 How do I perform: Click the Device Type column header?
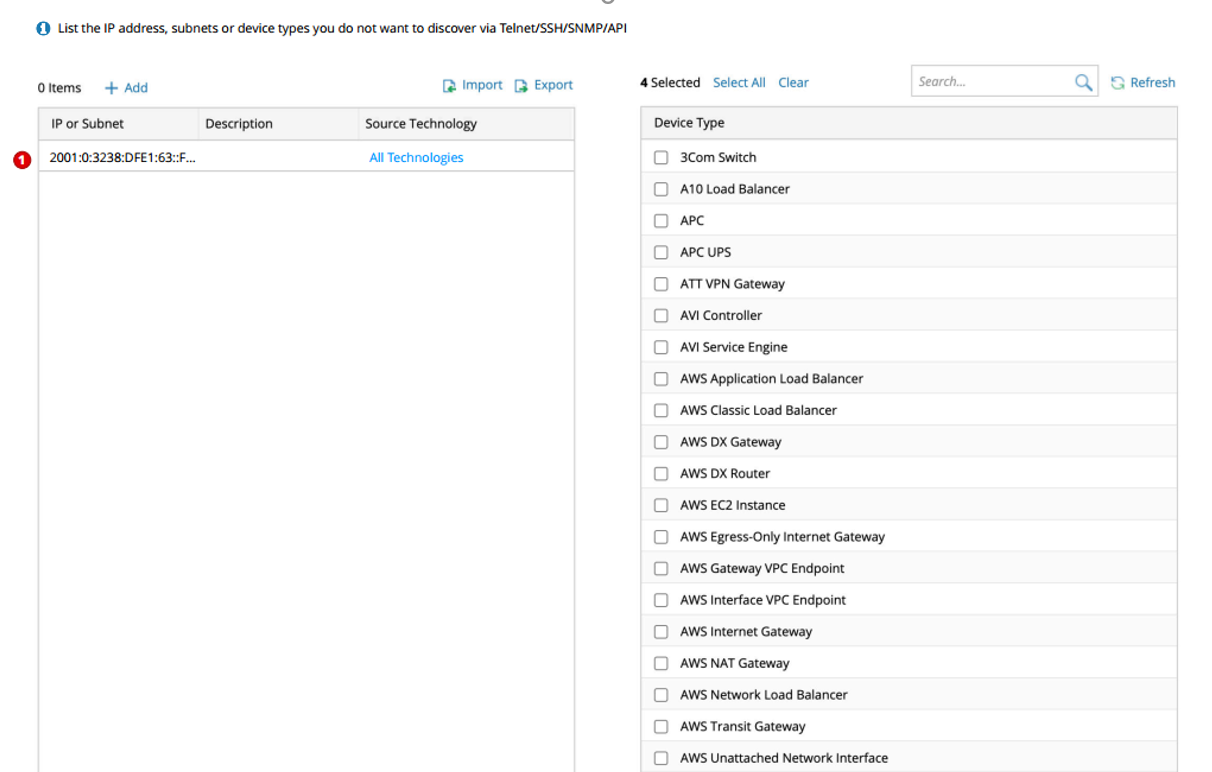[x=909, y=123]
